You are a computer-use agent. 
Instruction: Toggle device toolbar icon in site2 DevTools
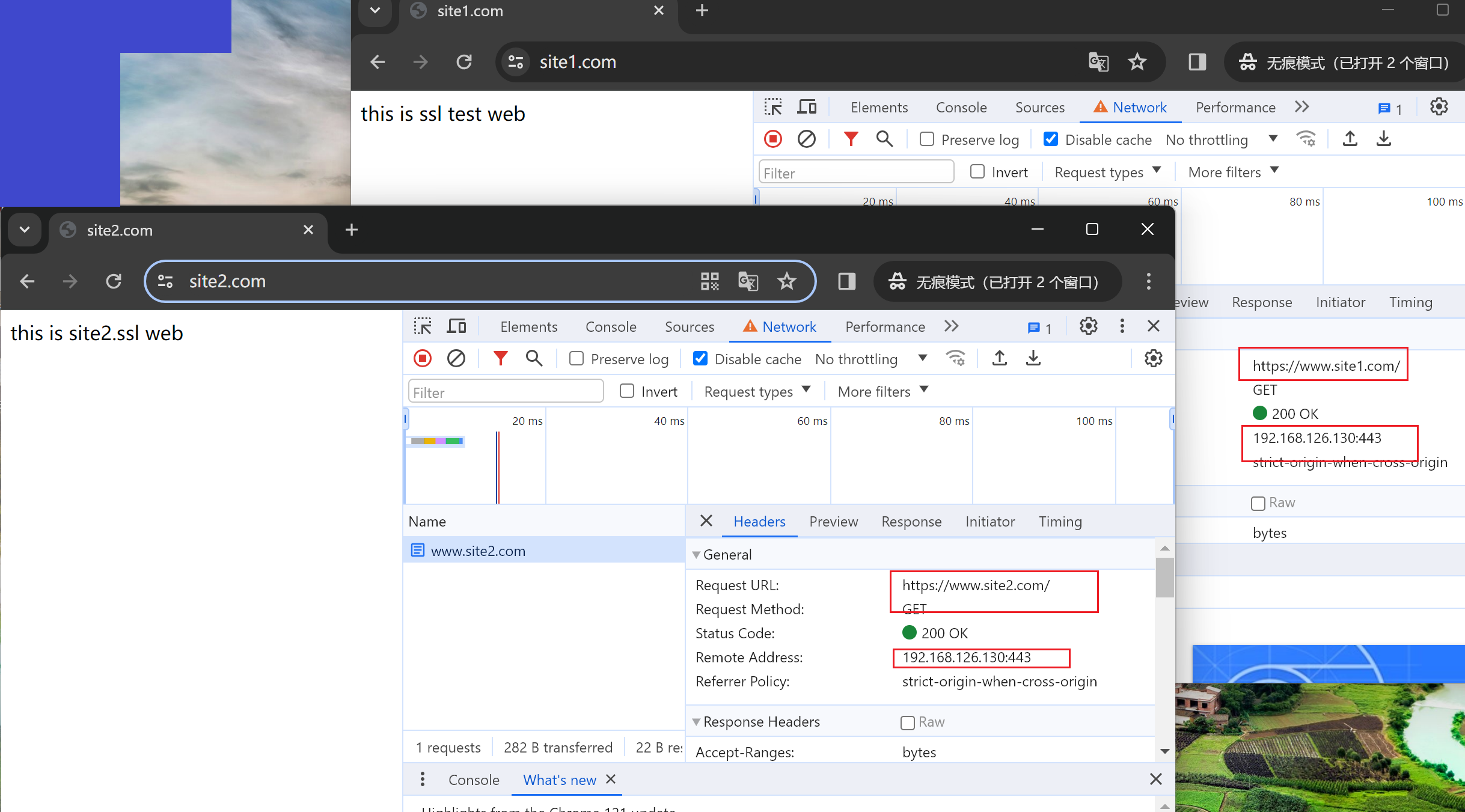(456, 326)
